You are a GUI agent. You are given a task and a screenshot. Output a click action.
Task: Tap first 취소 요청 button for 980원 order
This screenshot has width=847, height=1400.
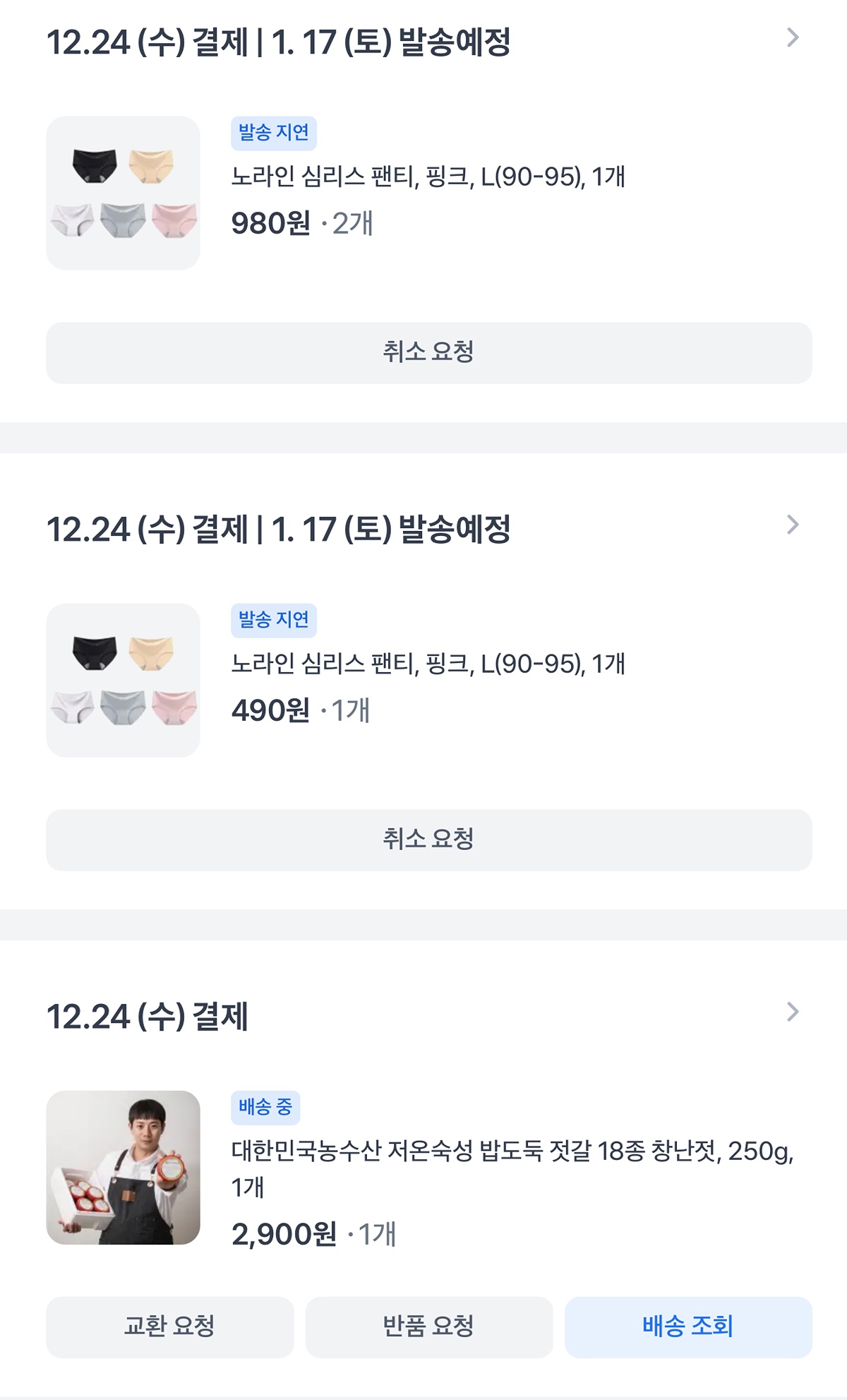(429, 353)
